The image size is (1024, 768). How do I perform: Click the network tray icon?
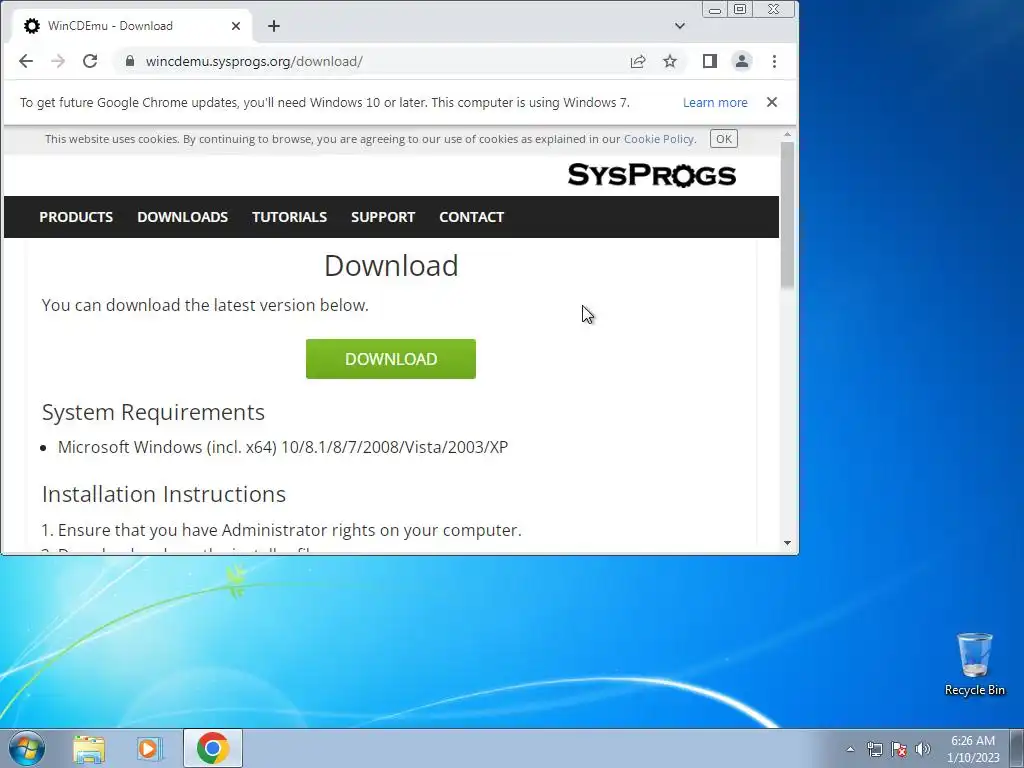click(x=874, y=749)
